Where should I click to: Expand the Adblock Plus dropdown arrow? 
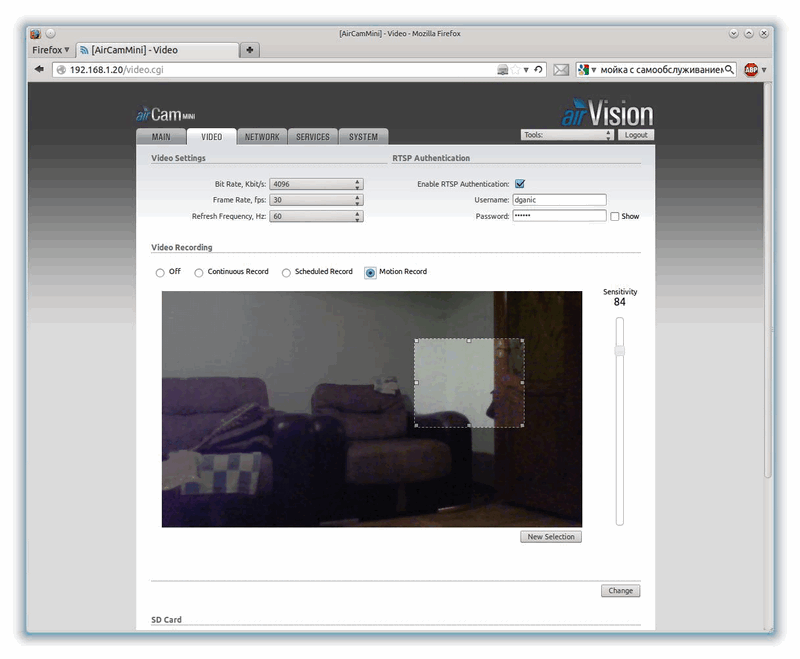click(764, 70)
